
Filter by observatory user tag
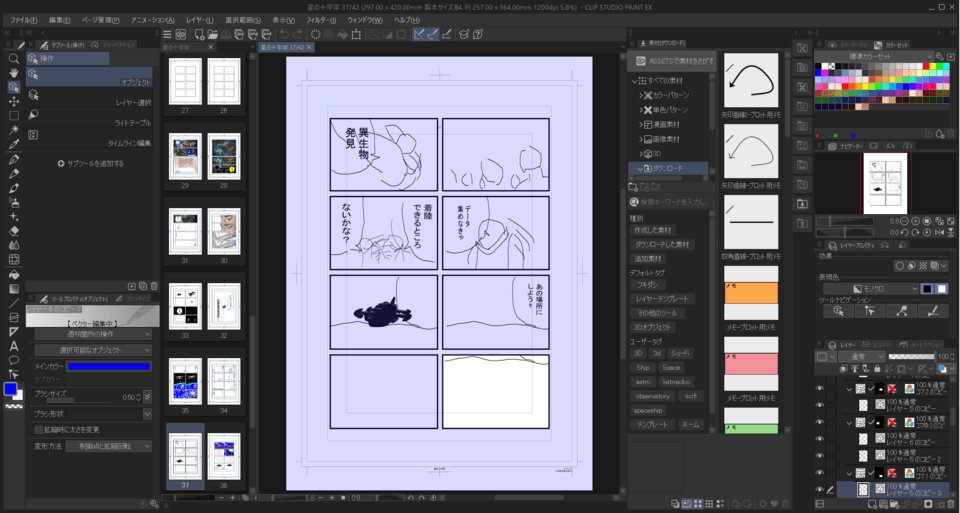653,396
